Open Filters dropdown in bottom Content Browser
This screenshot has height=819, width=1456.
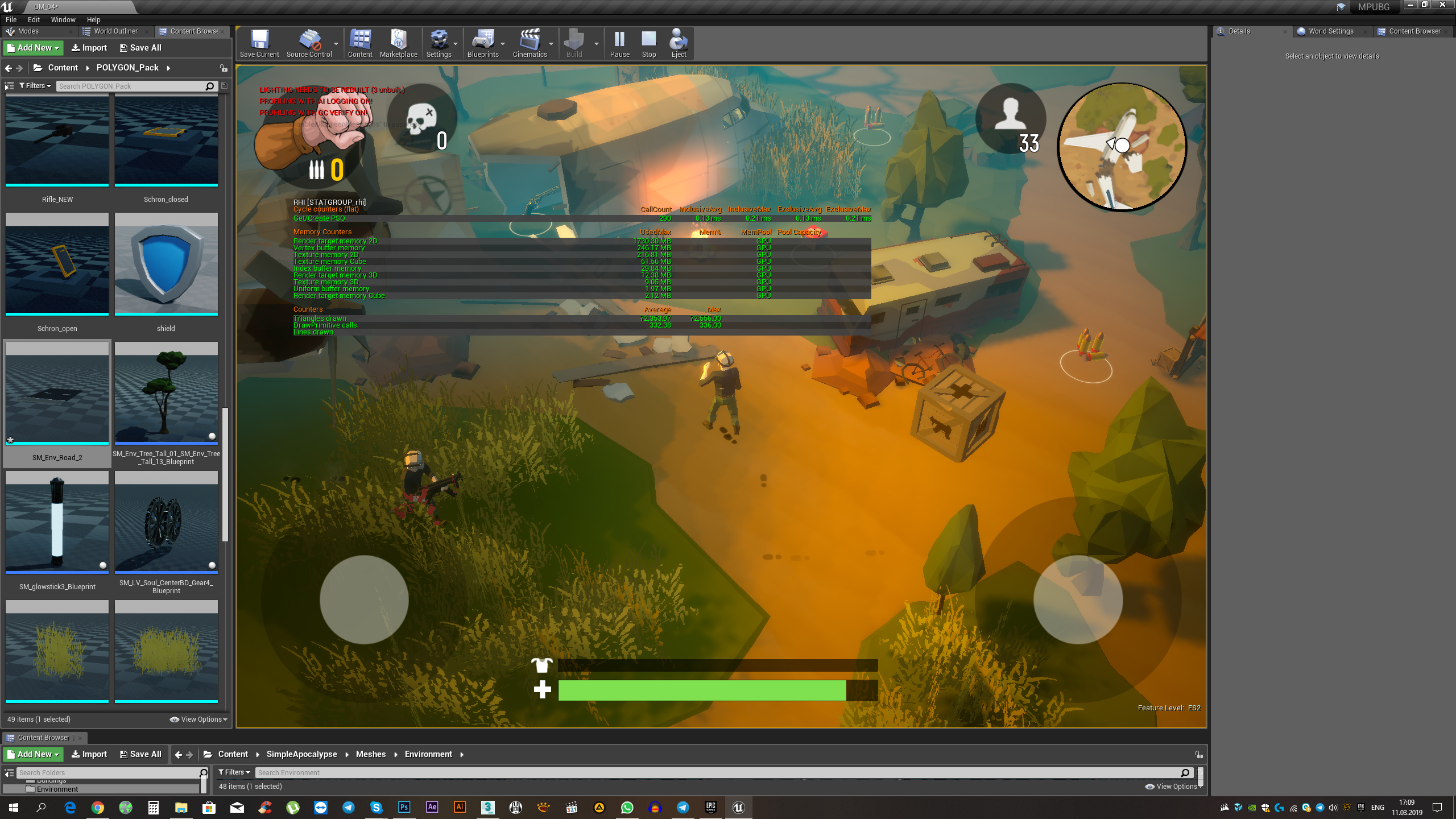pos(234,772)
